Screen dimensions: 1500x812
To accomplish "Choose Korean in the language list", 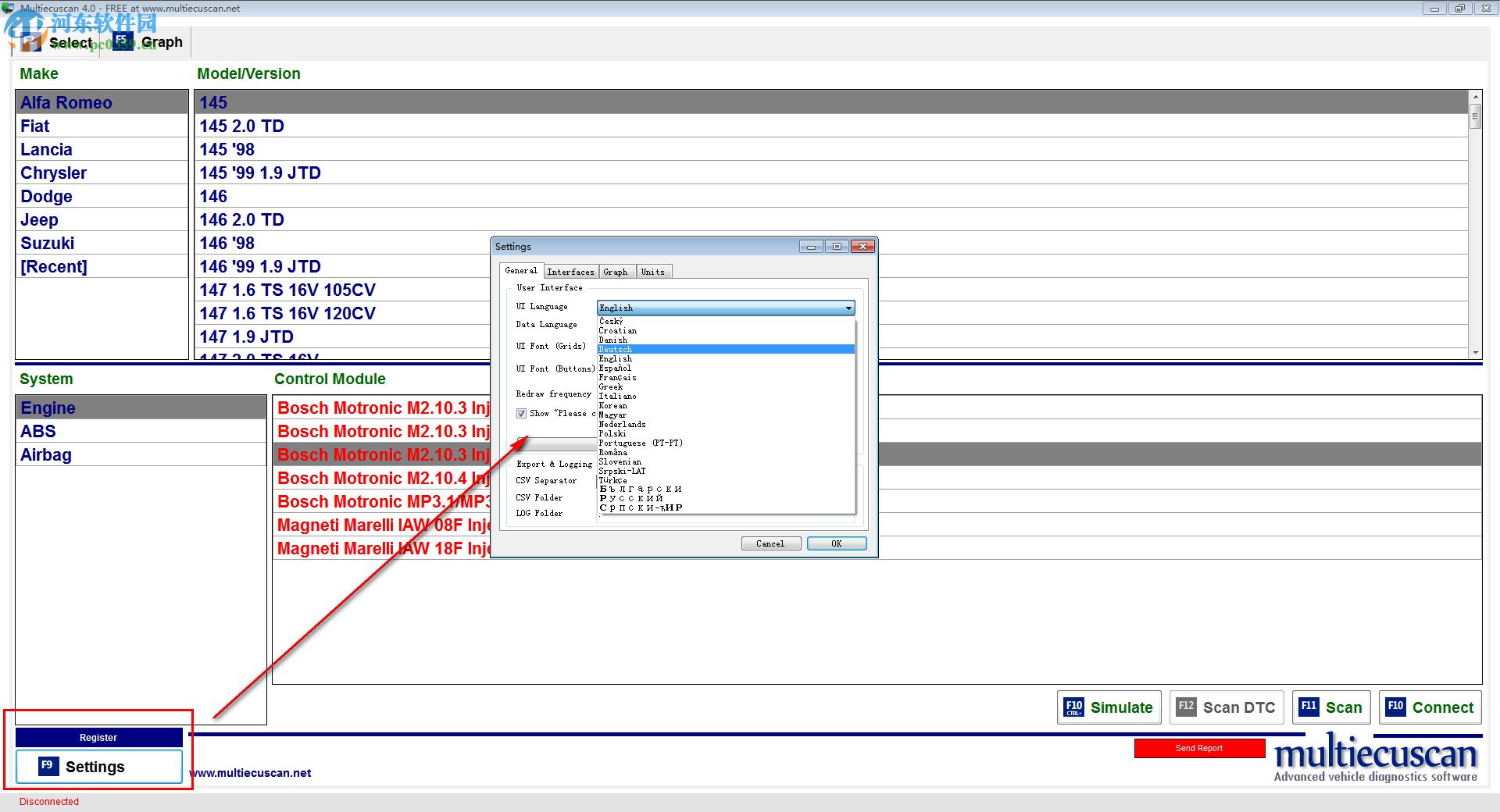I will click(x=726, y=405).
